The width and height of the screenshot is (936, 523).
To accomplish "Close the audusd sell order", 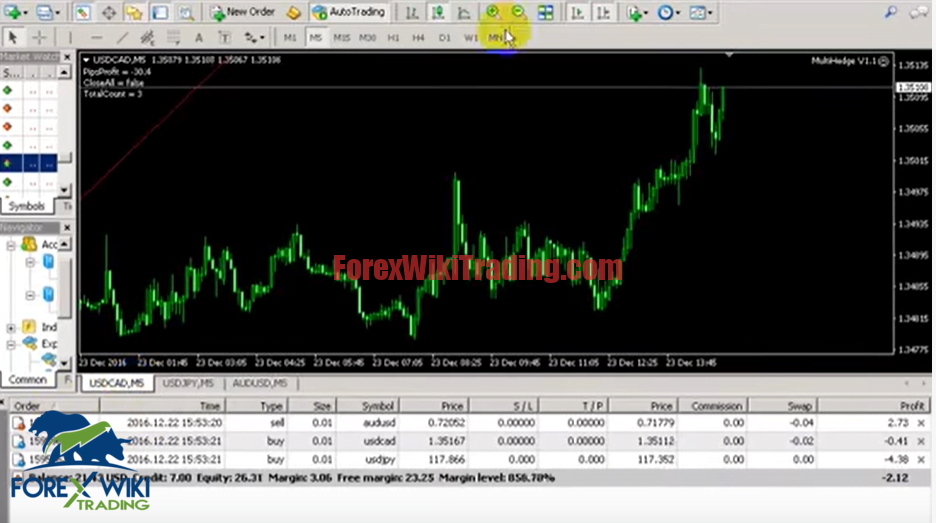I will (x=921, y=423).
